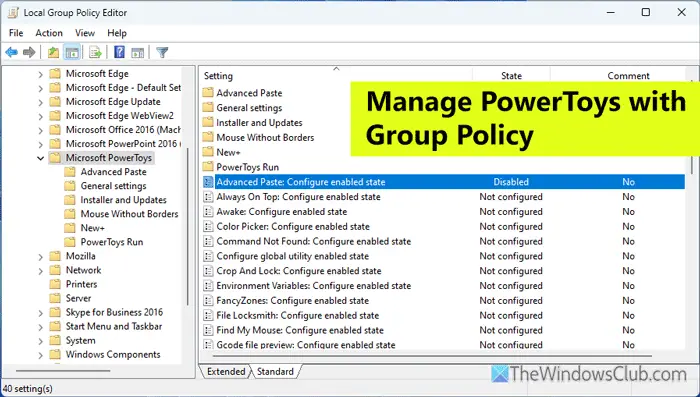Expand the Windows Components node
Viewport: 700px width, 397px height.
[x=41, y=355]
